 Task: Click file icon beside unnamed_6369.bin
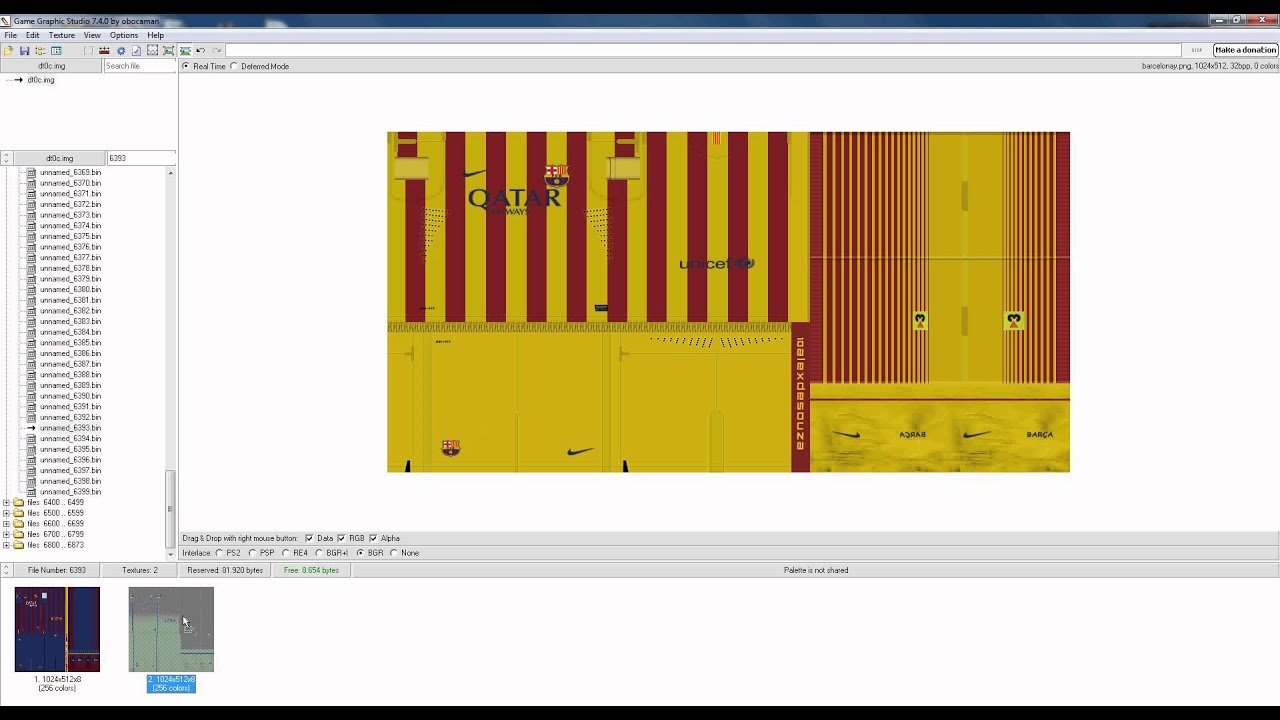31,172
